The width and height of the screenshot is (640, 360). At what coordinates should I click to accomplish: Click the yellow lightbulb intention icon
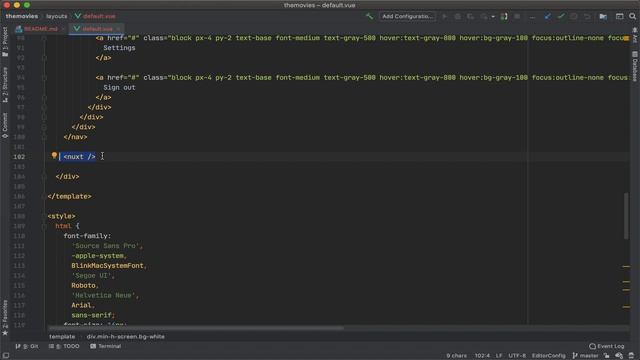pyautogui.click(x=54, y=156)
